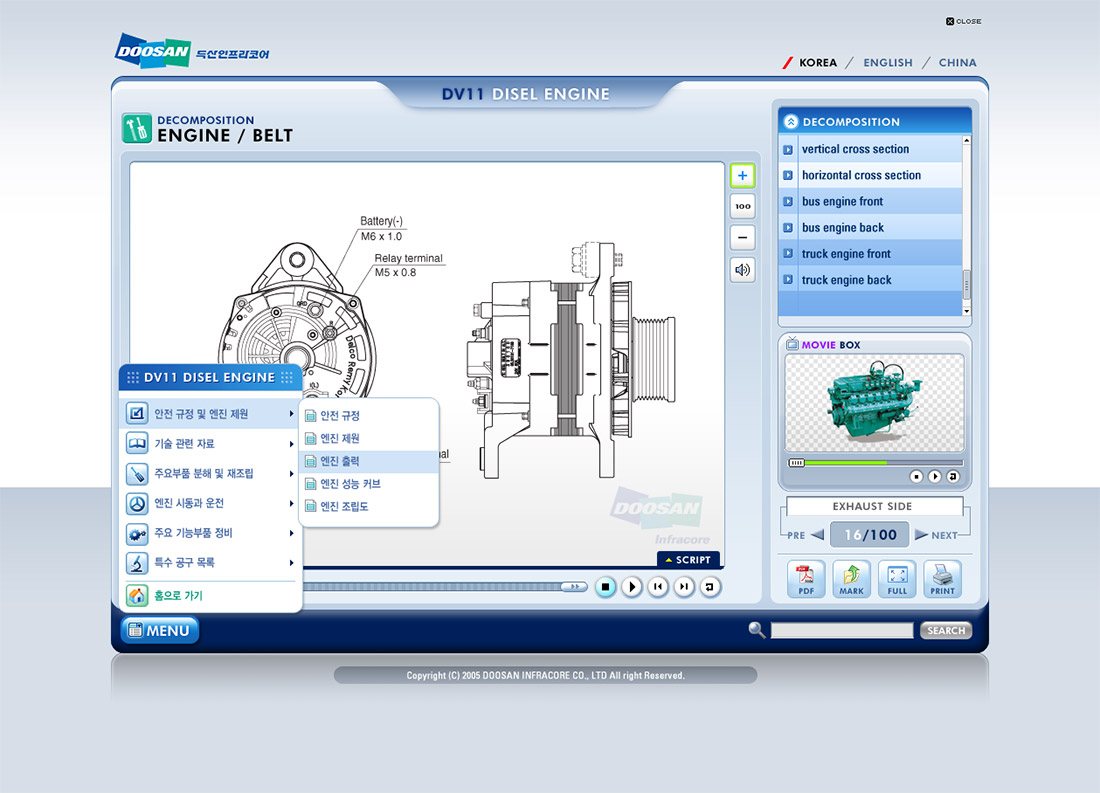Open 주요 기능부품 정비 menu

210,533
